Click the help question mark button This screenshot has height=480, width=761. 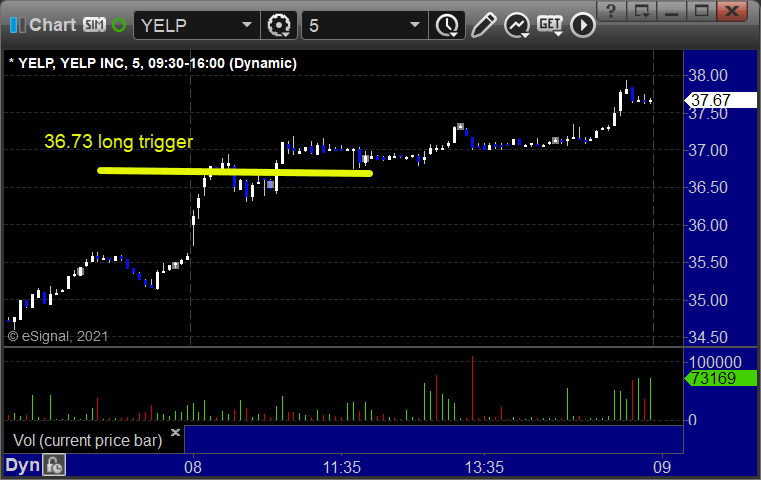611,10
